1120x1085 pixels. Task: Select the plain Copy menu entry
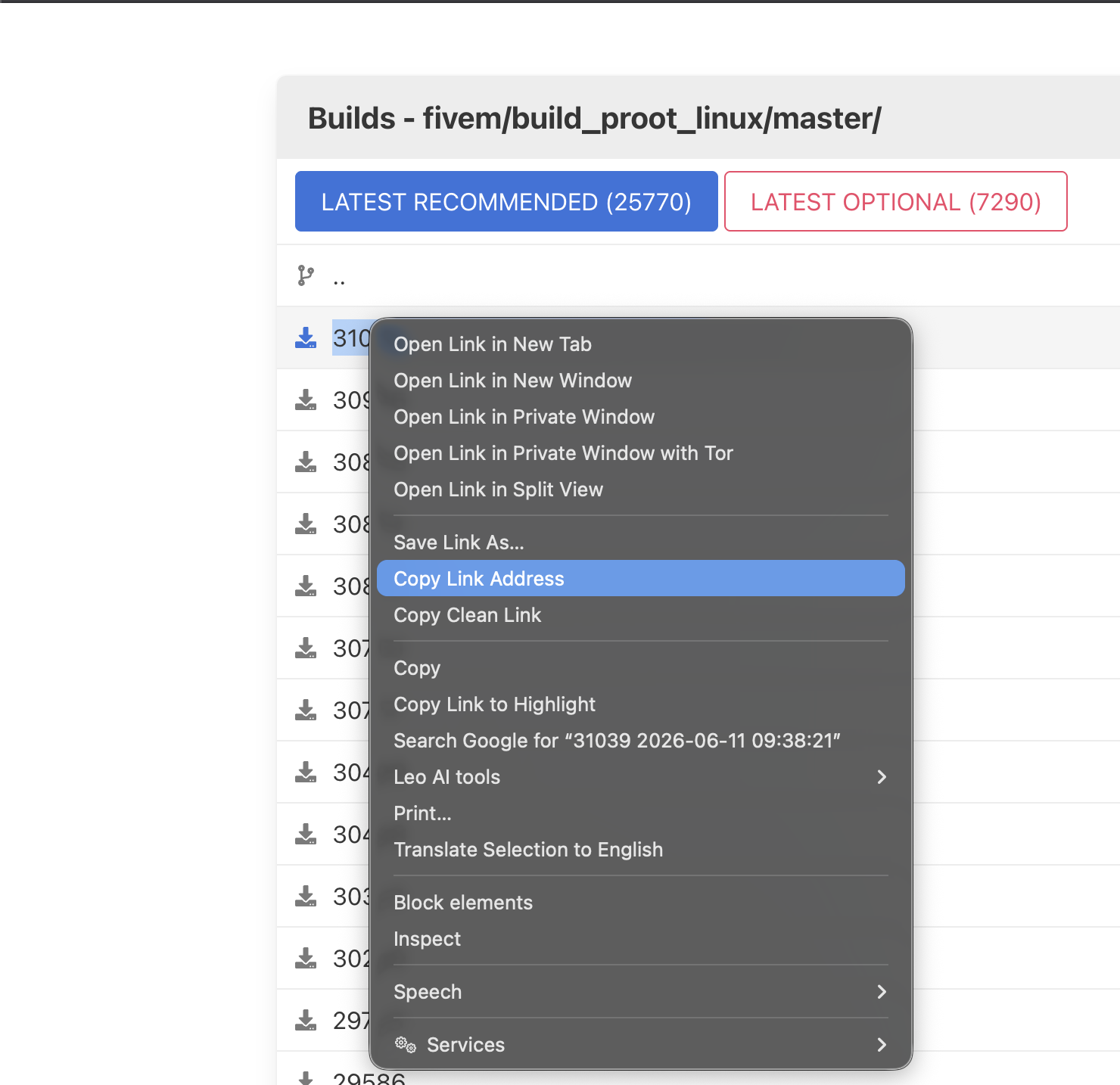tap(640, 668)
